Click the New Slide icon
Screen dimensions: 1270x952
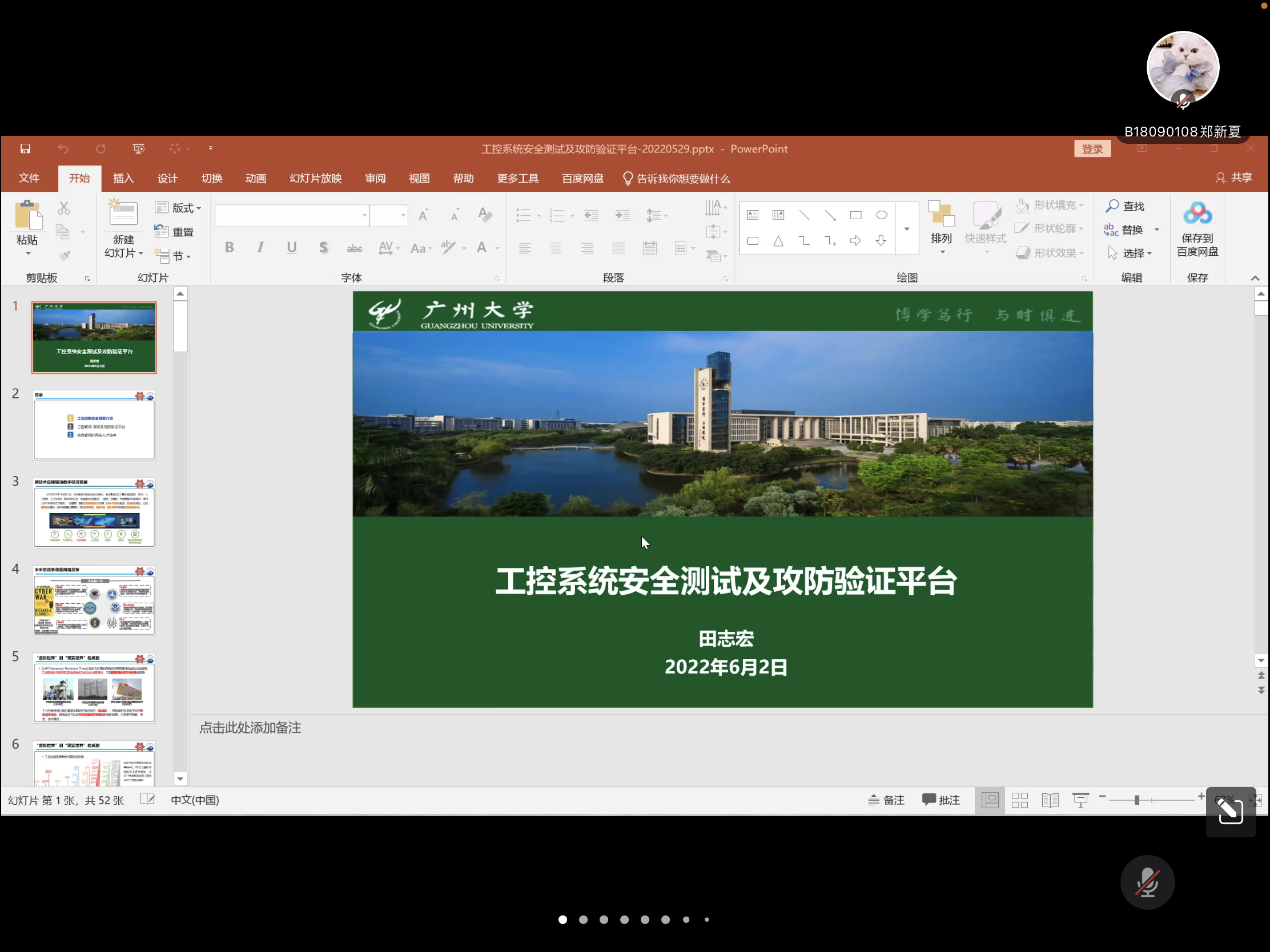pyautogui.click(x=123, y=213)
